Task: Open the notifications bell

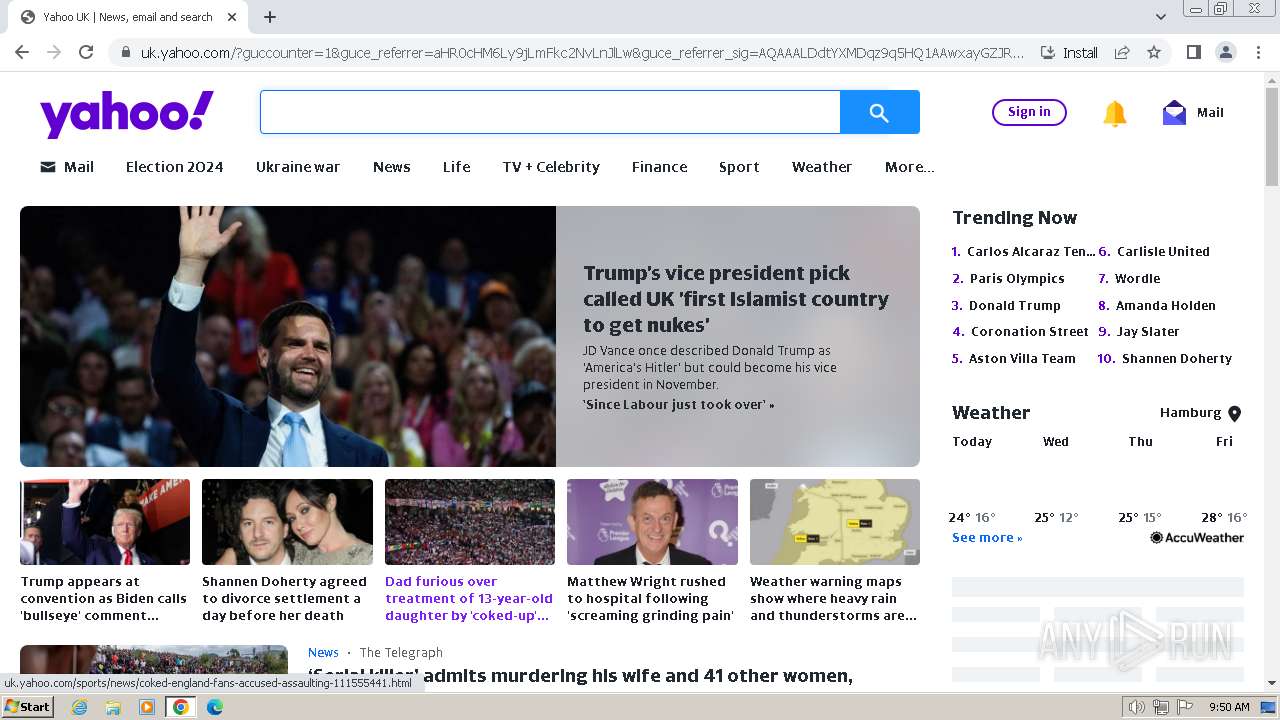Action: click(x=1115, y=113)
